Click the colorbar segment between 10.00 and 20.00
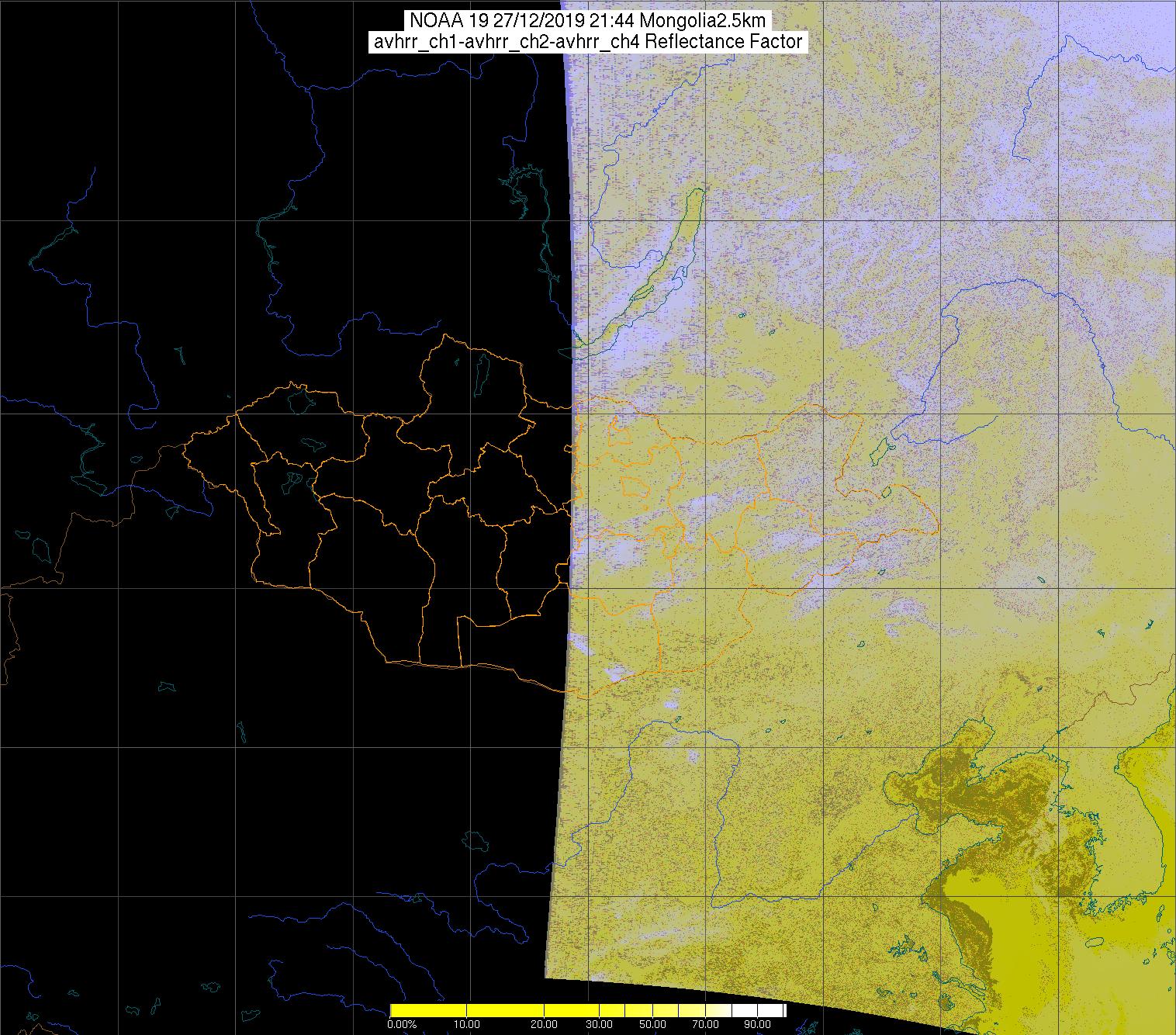This screenshot has height=1035, width=1176. coord(505,1010)
